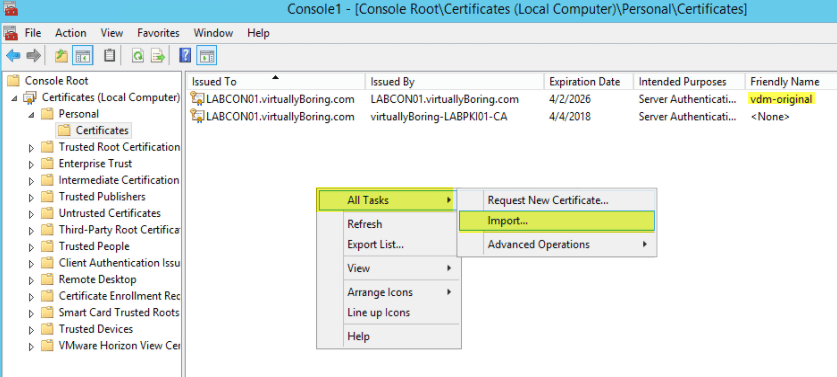The width and height of the screenshot is (837, 377).
Task: Click Export List... in context menu
Action: coord(389,245)
